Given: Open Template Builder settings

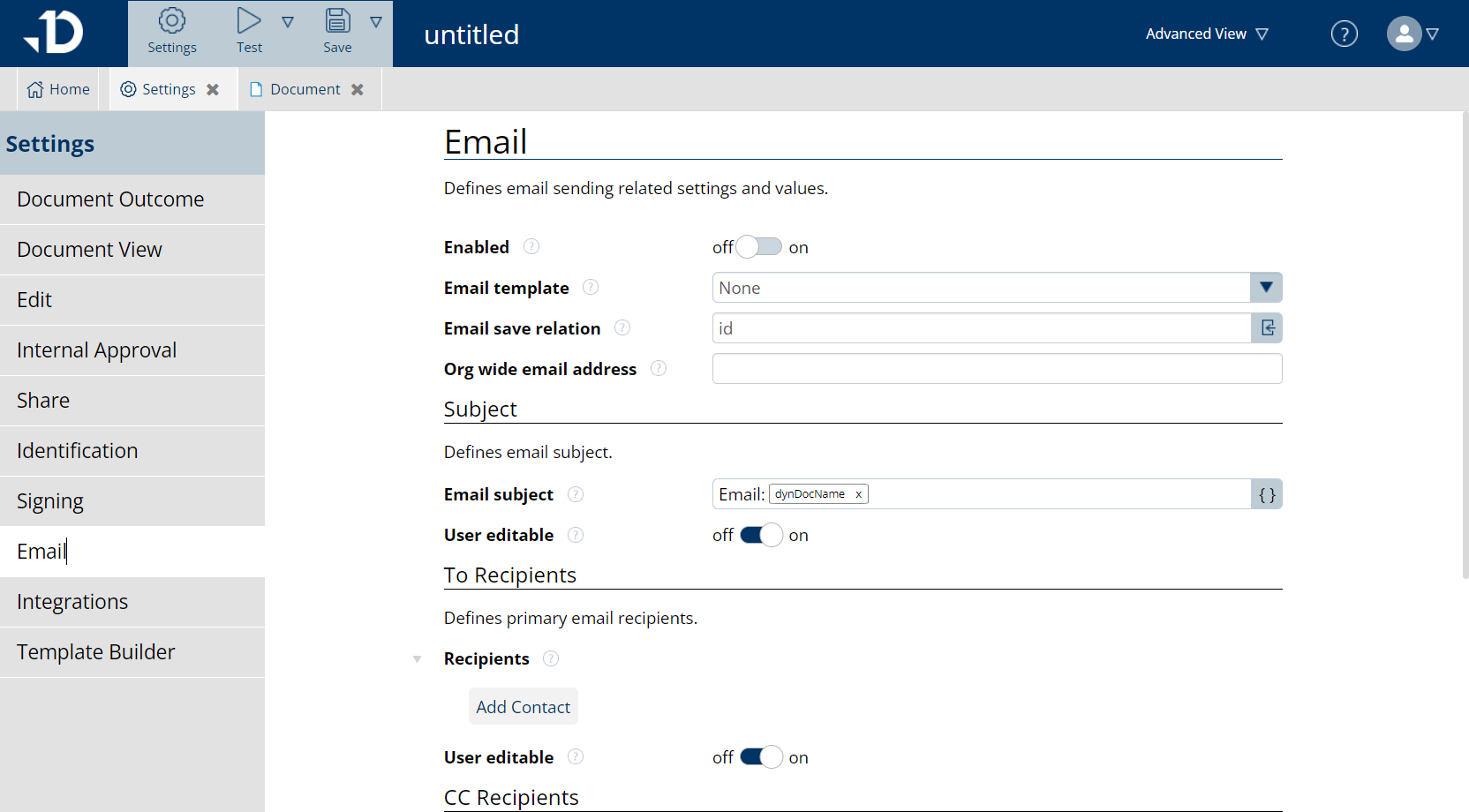Looking at the screenshot, I should click(95, 651).
